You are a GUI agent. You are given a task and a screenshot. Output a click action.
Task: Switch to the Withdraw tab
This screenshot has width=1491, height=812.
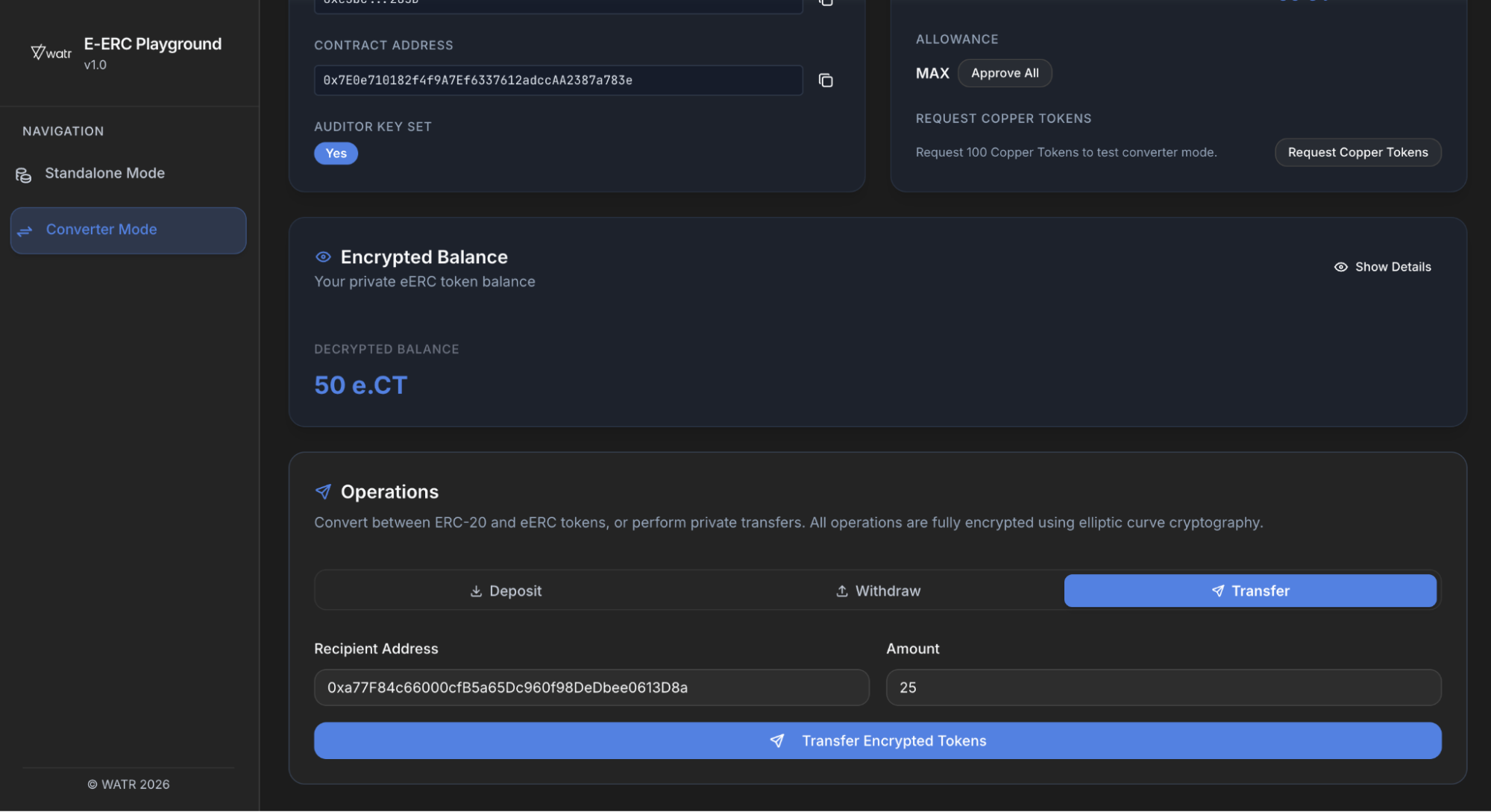point(878,591)
